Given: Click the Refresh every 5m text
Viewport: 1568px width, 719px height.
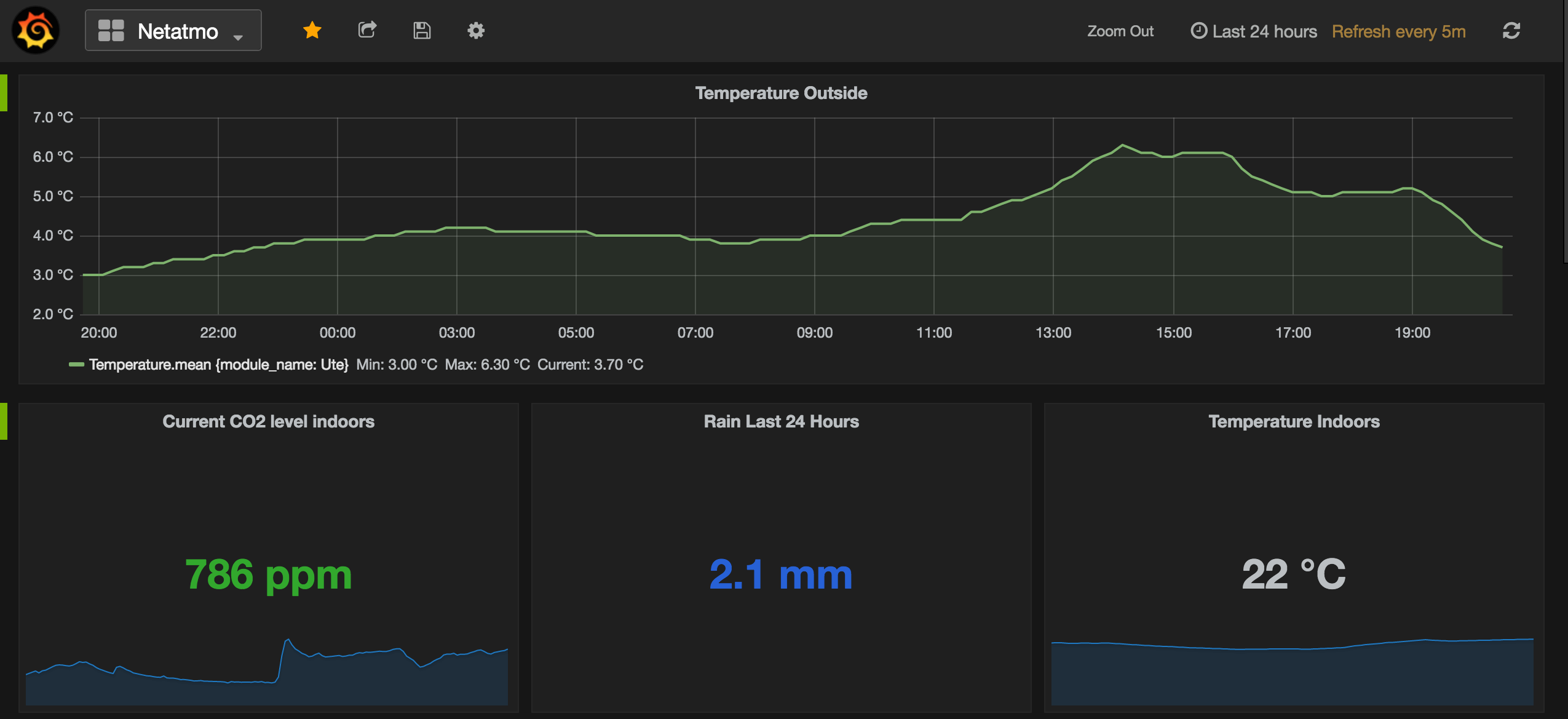Looking at the screenshot, I should 1399,31.
